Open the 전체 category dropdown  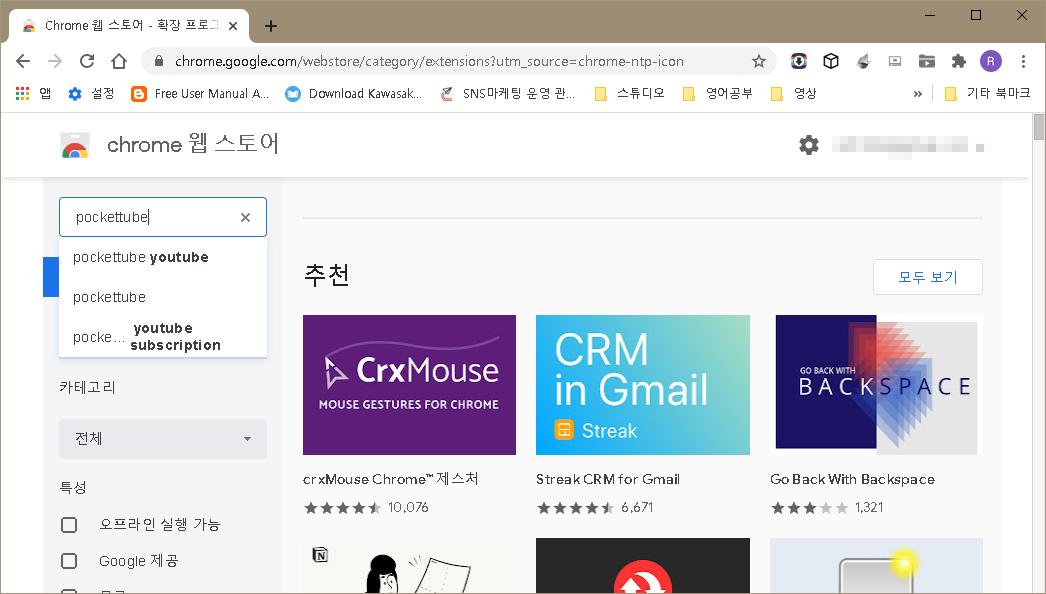(x=162, y=439)
